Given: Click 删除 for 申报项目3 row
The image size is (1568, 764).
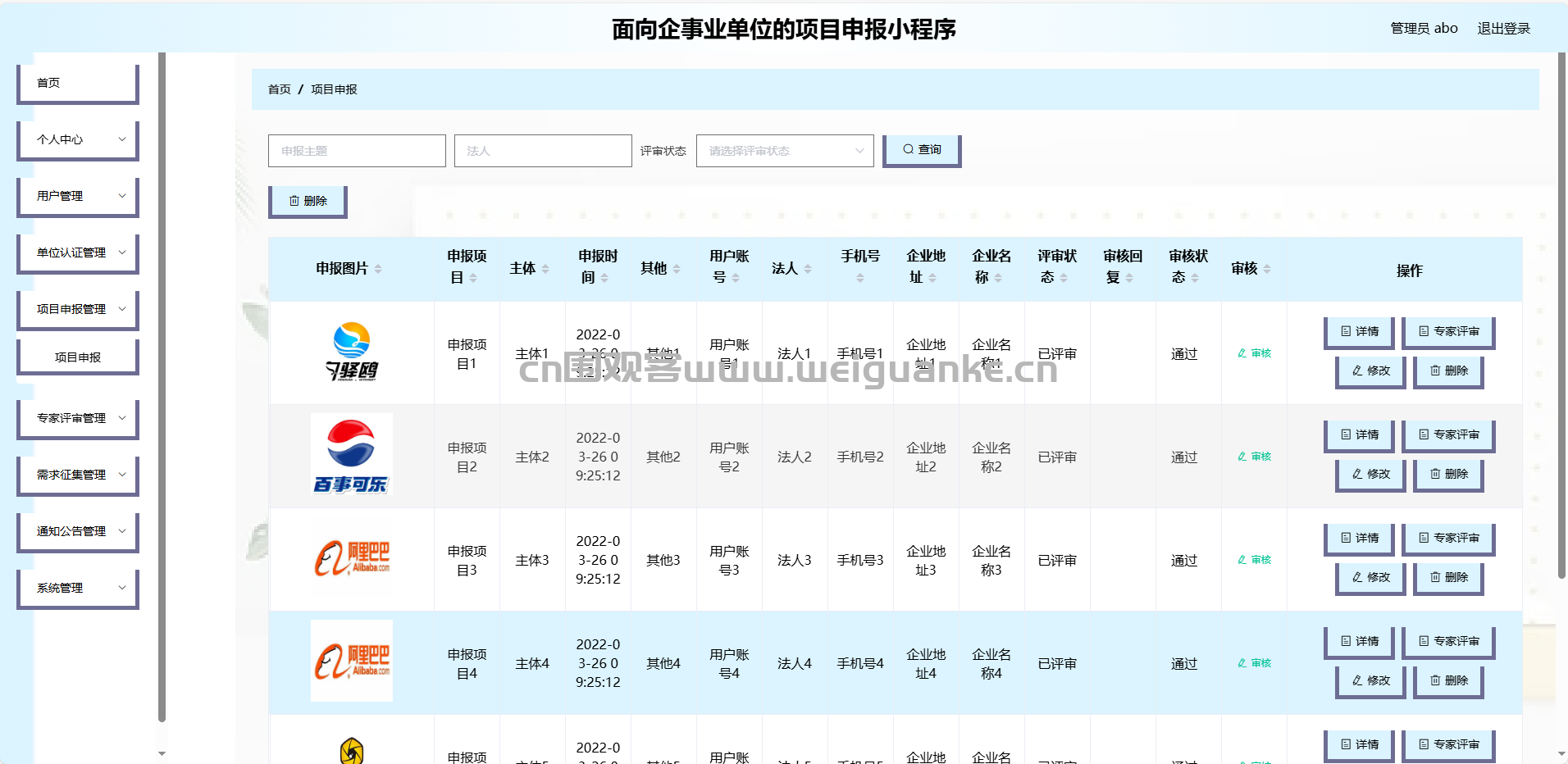Looking at the screenshot, I should 1449,578.
